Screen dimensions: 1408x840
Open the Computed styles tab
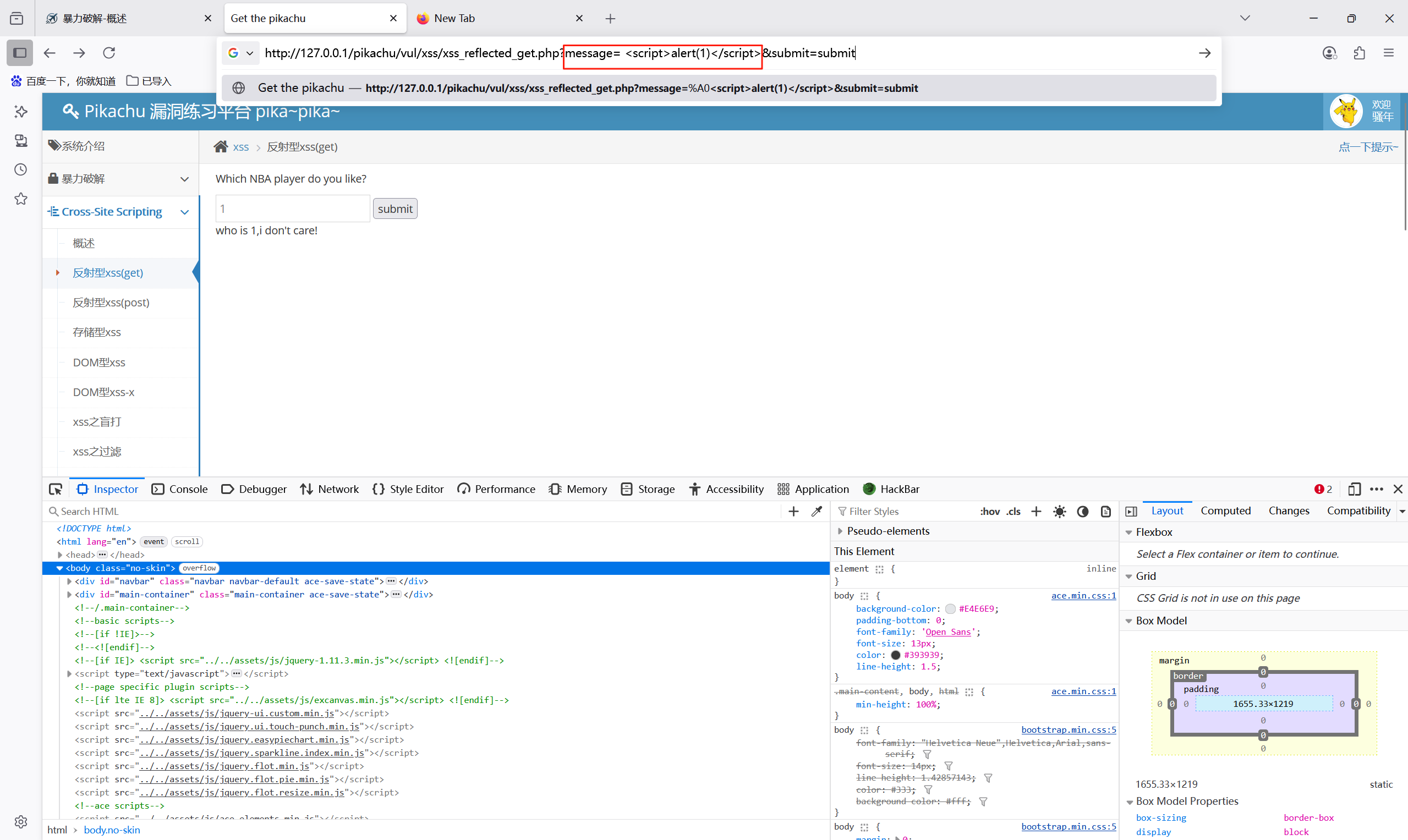click(1226, 510)
